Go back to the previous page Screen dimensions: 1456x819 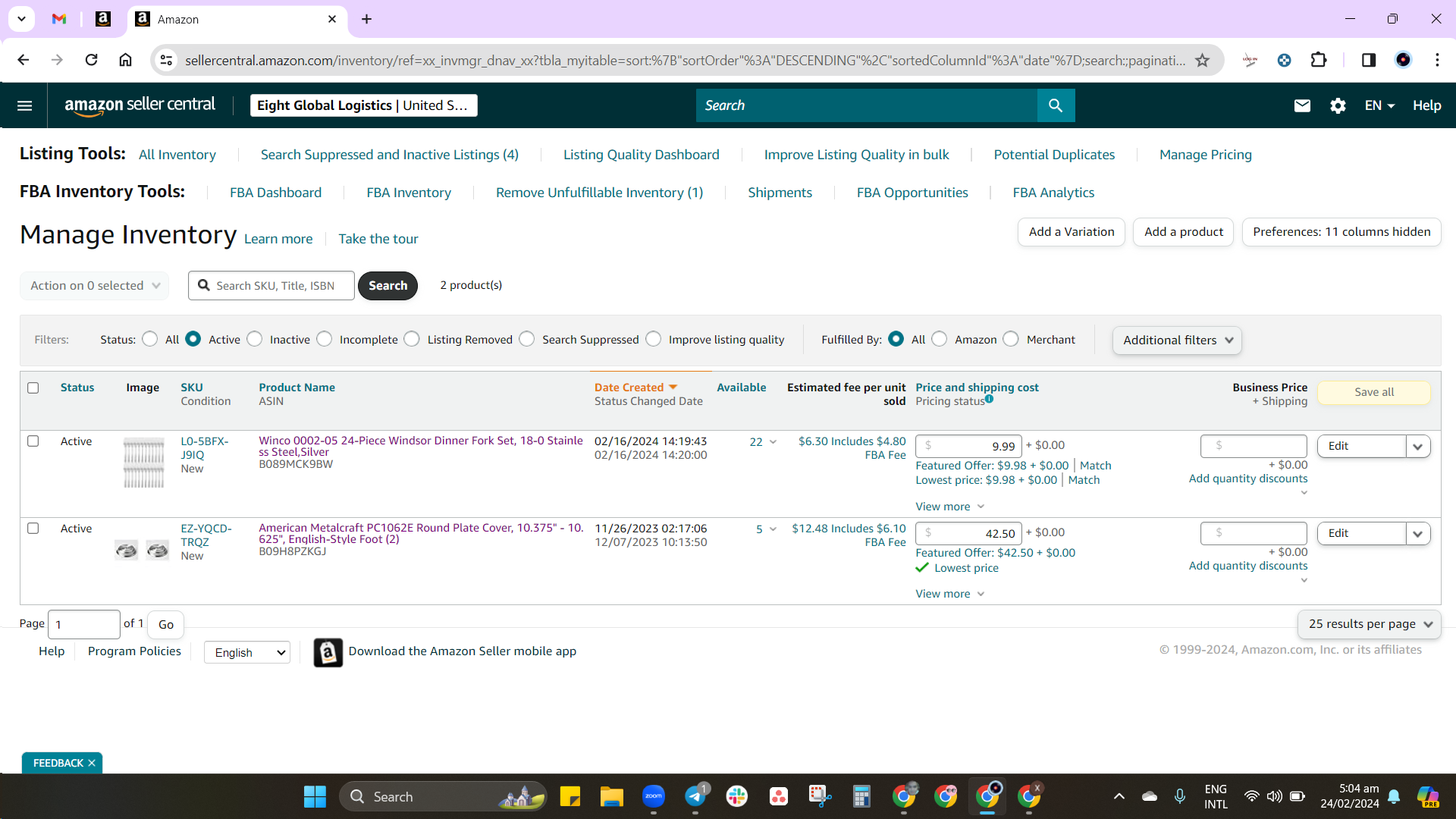click(x=24, y=60)
